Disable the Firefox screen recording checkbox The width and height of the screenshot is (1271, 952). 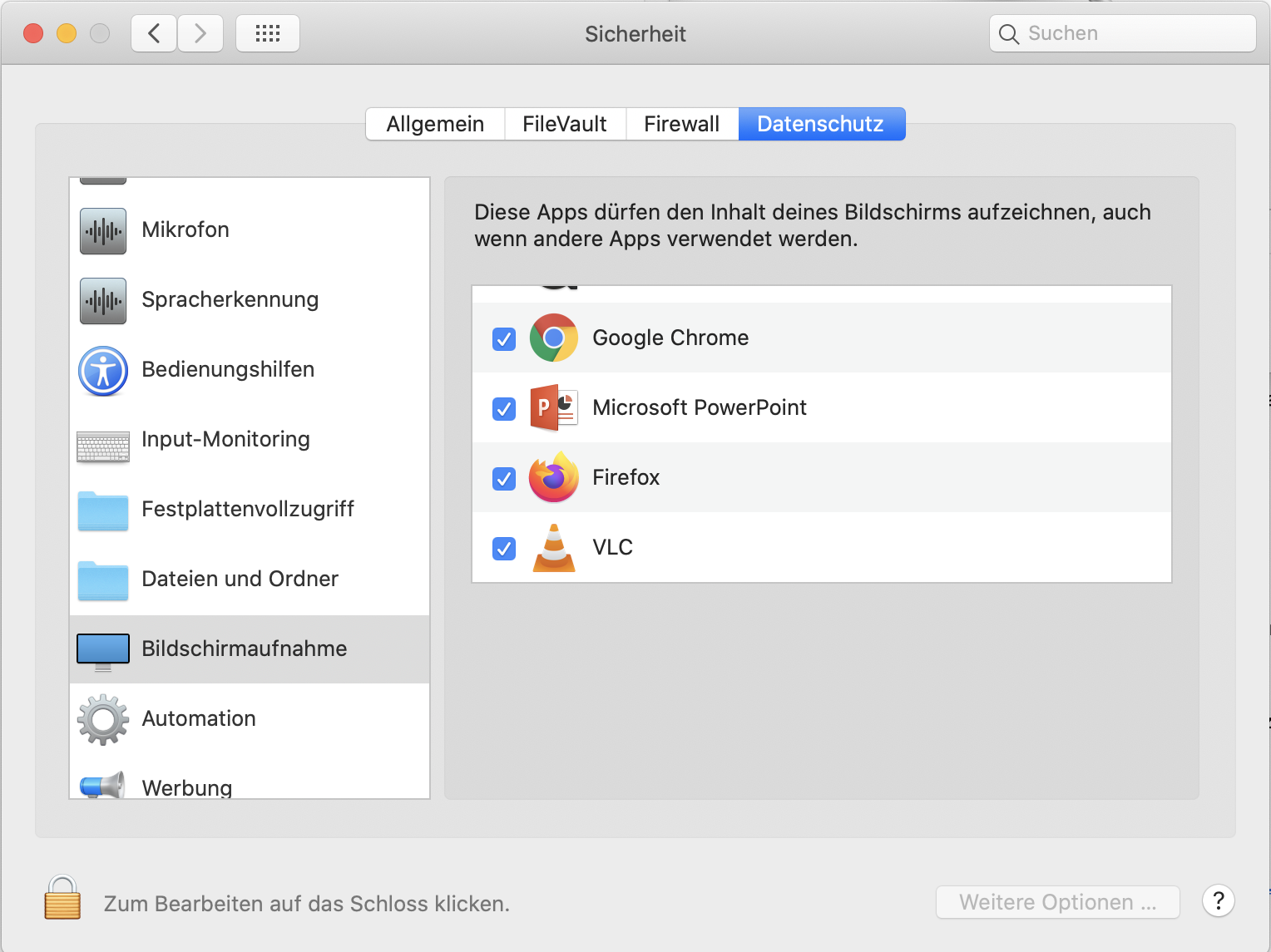504,479
